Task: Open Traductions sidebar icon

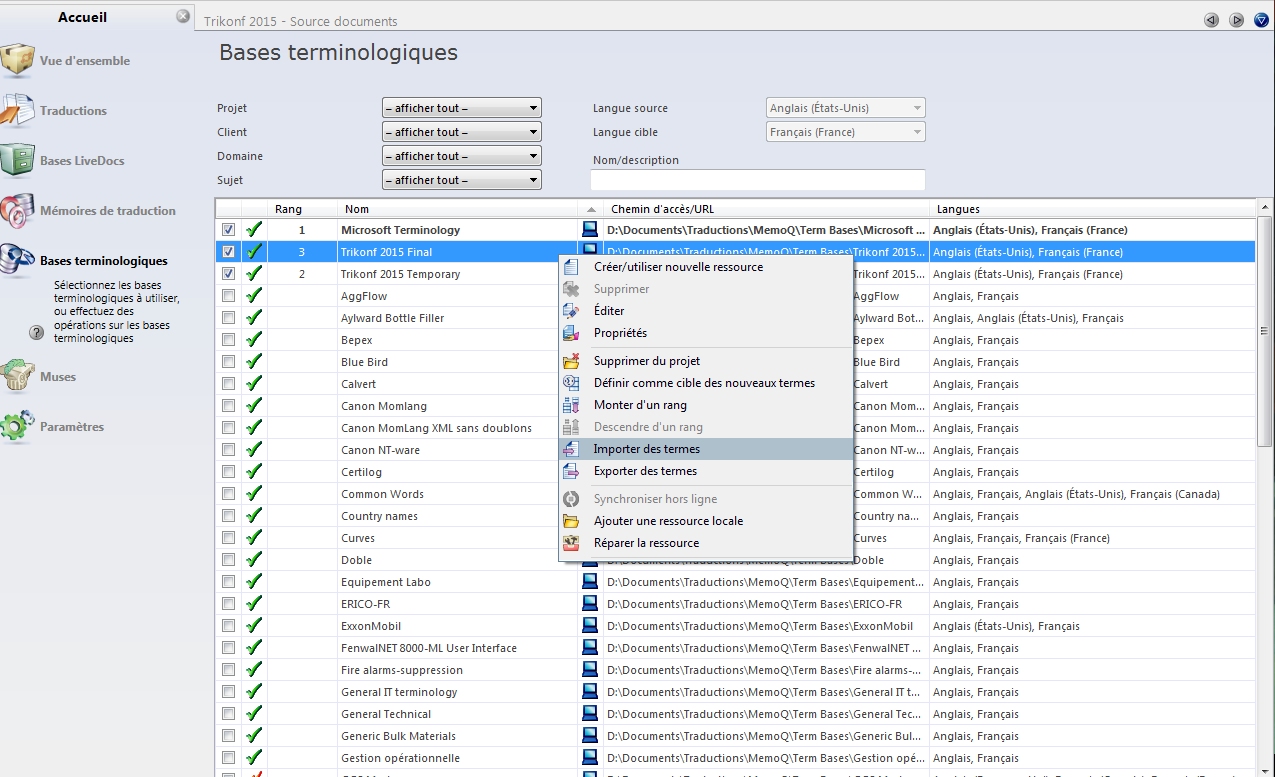Action: pyautogui.click(x=17, y=110)
